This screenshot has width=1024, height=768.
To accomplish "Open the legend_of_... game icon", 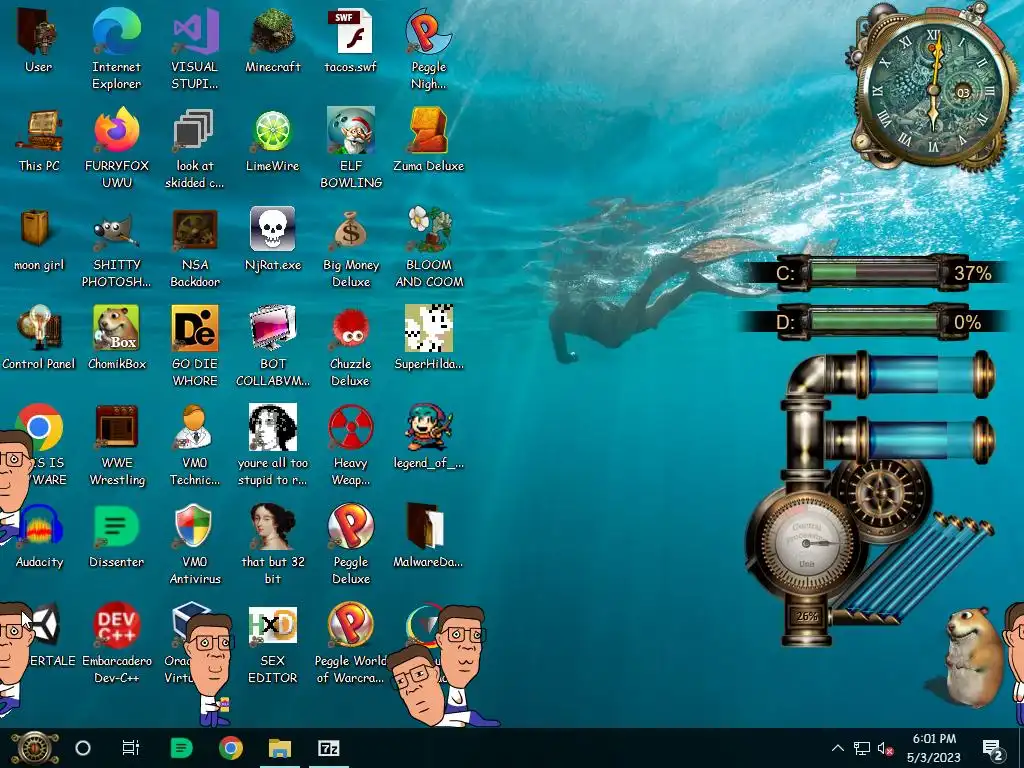I will (429, 438).
